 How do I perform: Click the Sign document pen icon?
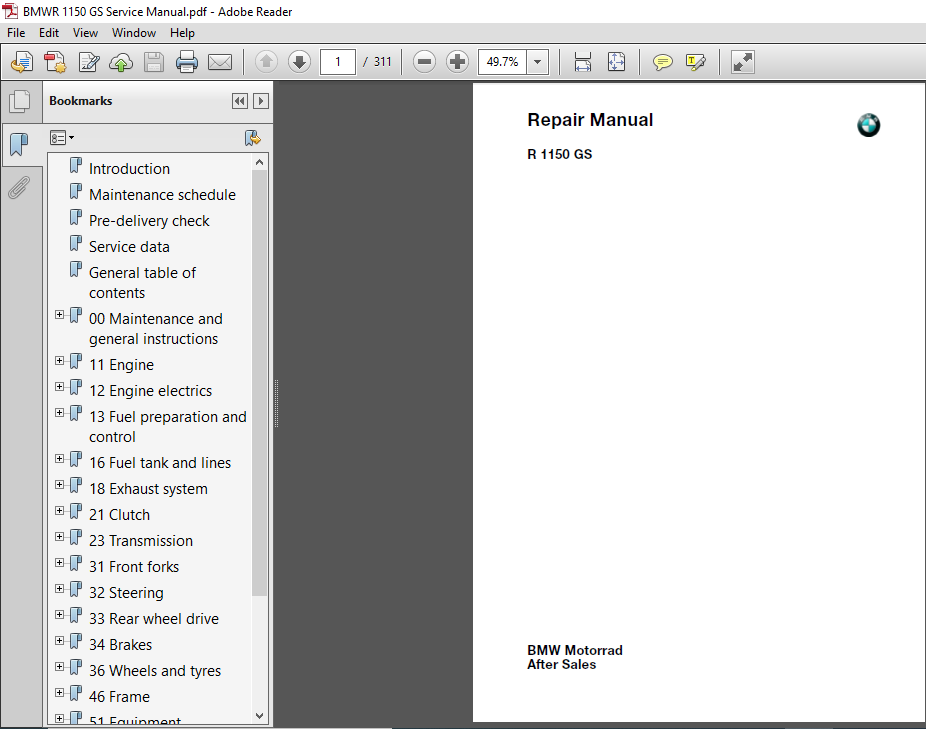coord(89,62)
